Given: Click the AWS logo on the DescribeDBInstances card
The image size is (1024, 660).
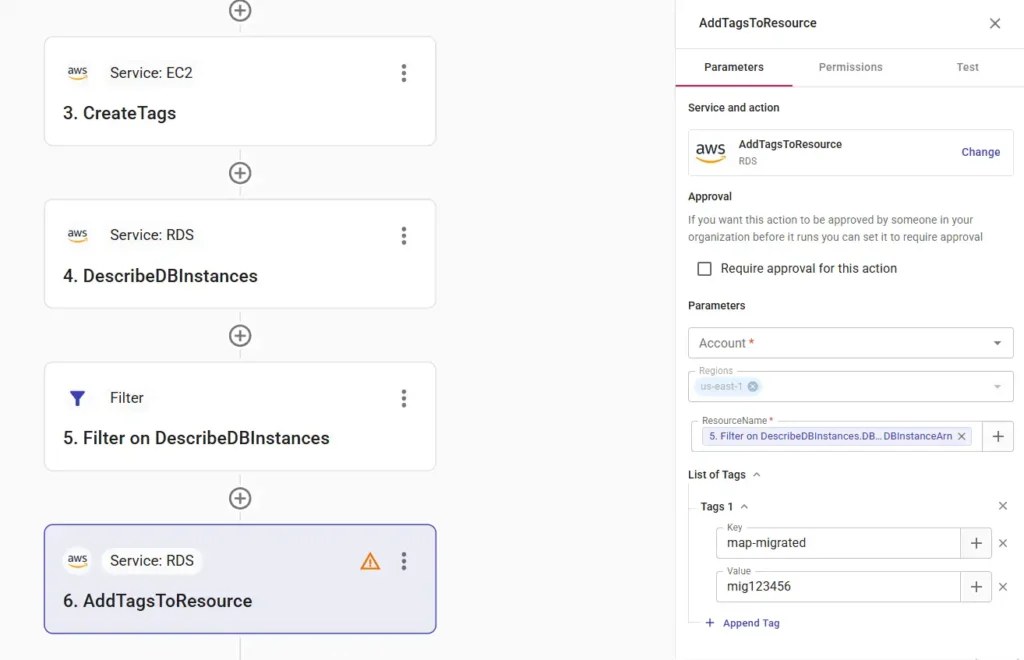Looking at the screenshot, I should 78,235.
